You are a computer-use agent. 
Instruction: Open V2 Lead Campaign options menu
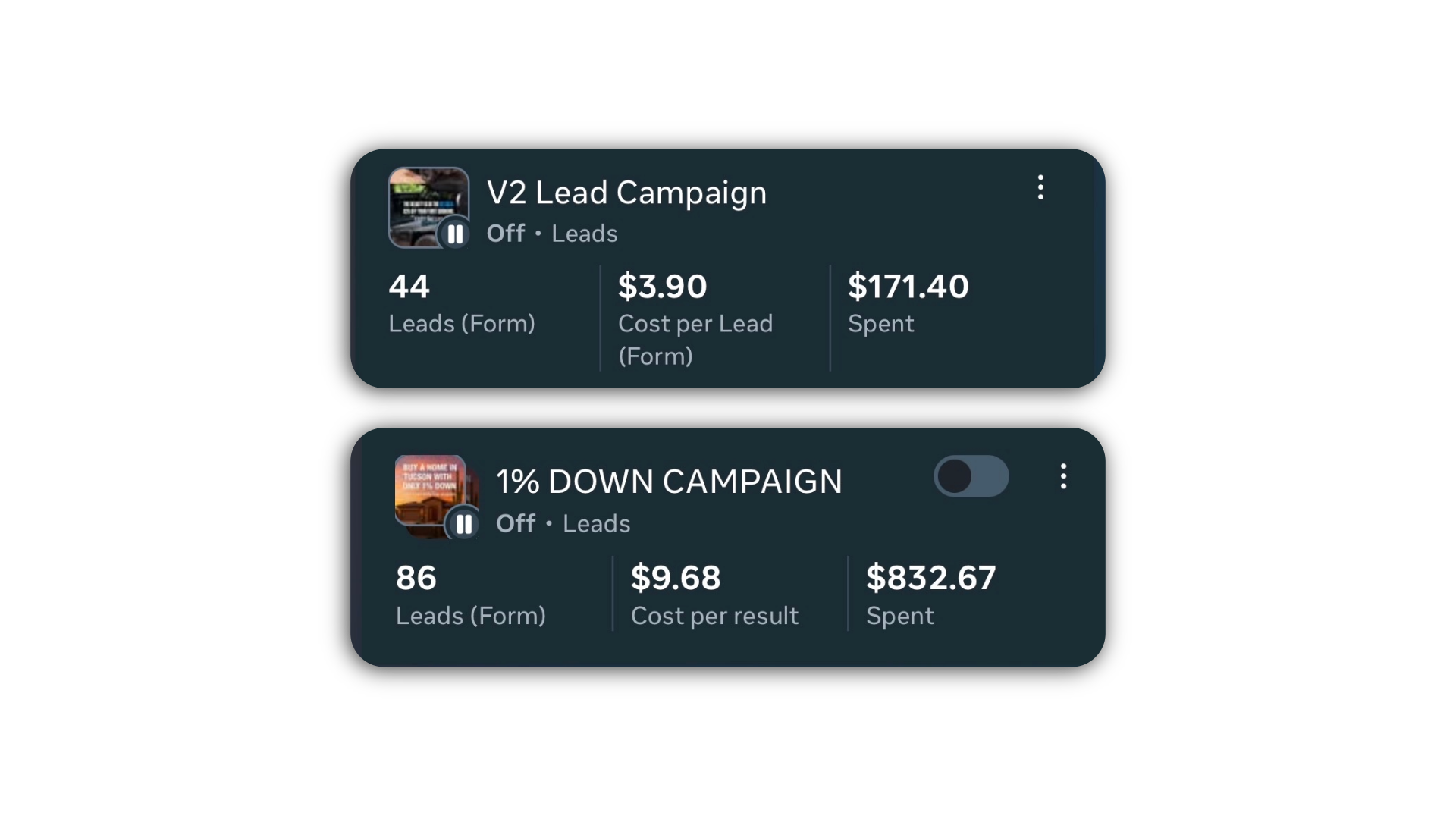click(x=1040, y=187)
